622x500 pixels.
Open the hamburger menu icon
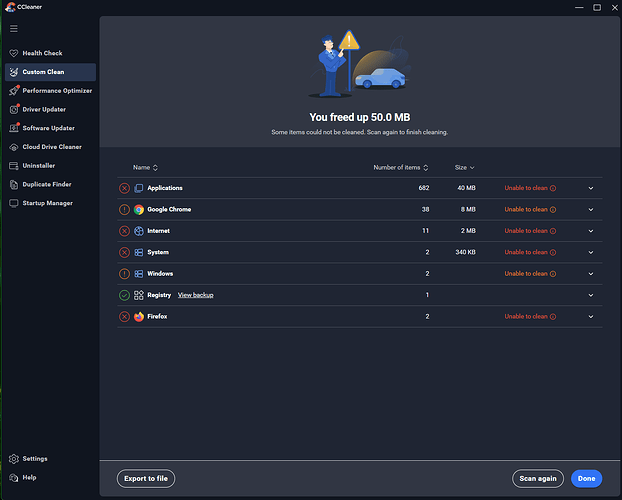(14, 29)
